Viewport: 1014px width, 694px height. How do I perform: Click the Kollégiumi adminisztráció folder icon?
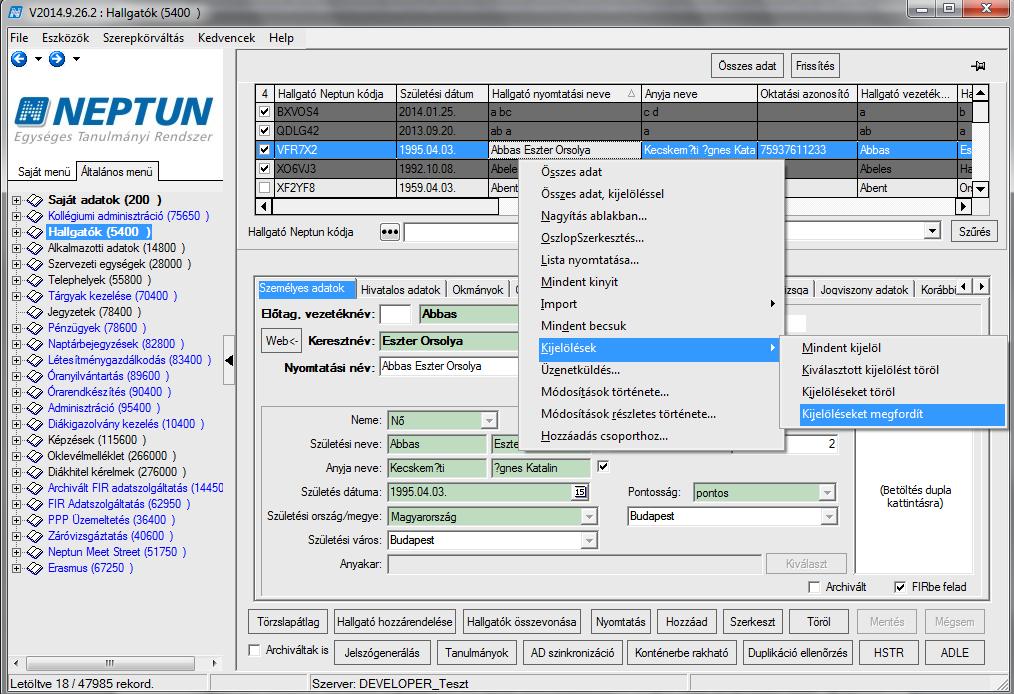[x=34, y=216]
